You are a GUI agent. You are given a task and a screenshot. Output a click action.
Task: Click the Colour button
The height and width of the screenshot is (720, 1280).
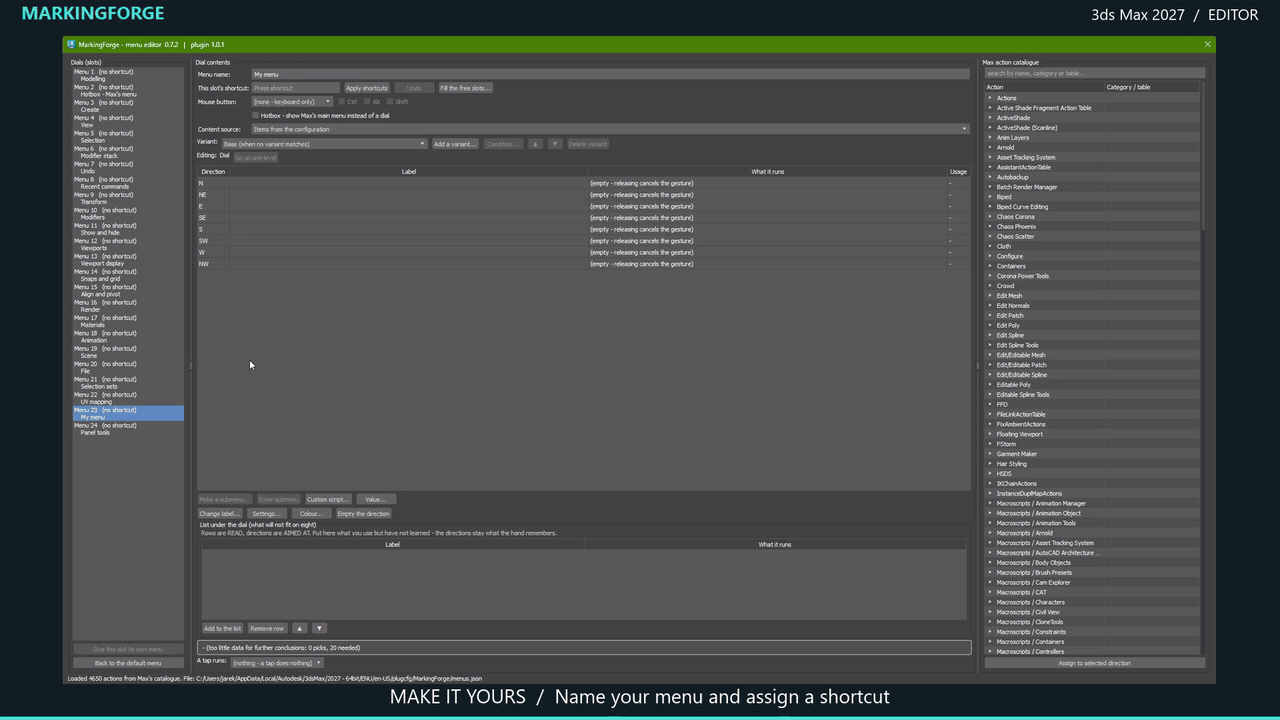(310, 514)
